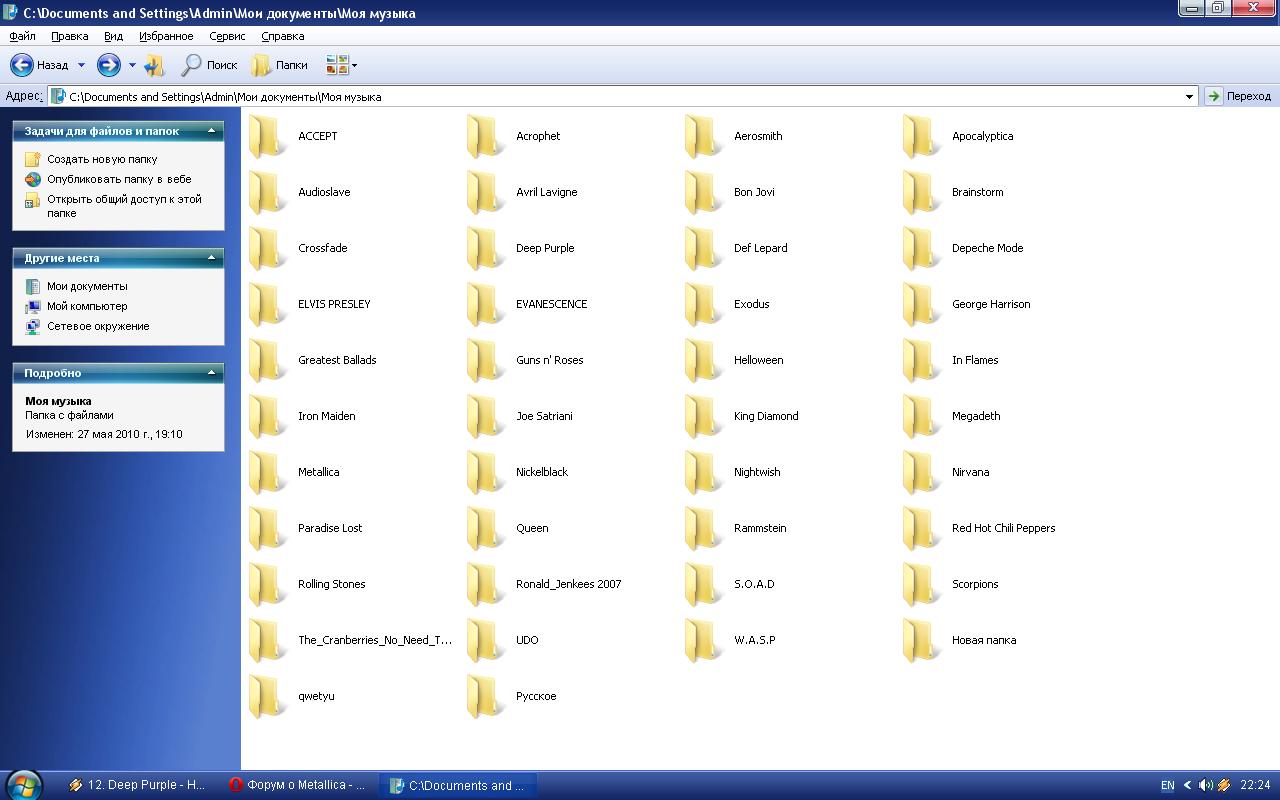The height and width of the screenshot is (800, 1280).
Task: Open the Back button history dropdown arrow
Action: pyautogui.click(x=82, y=66)
